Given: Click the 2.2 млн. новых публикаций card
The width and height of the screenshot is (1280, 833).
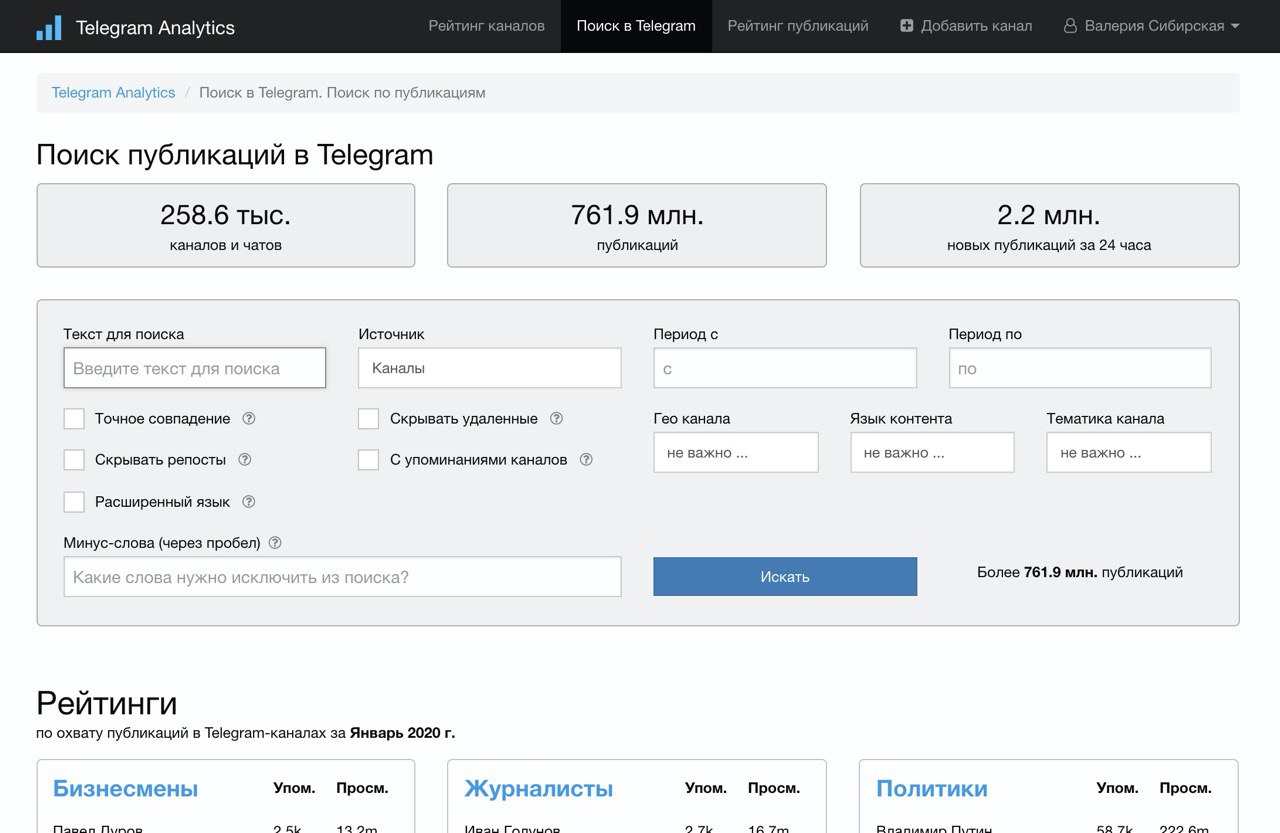Looking at the screenshot, I should [1049, 225].
